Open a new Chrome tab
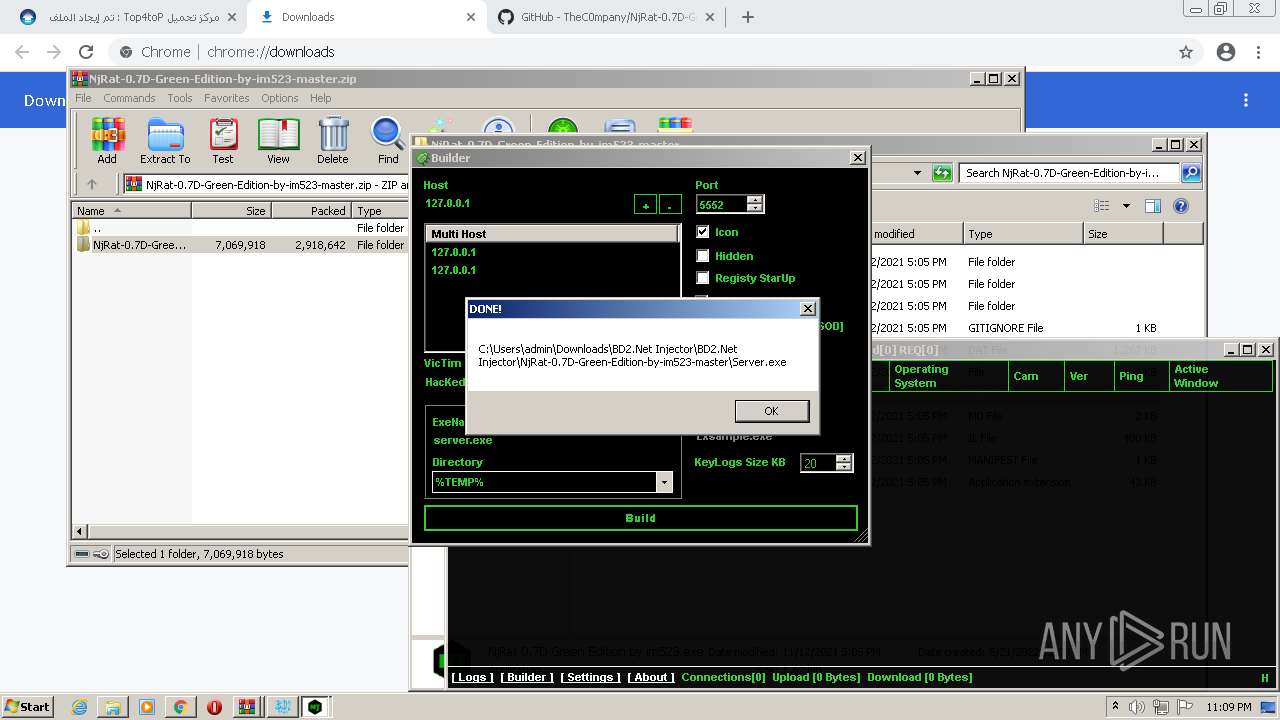This screenshot has height=720, width=1280. [748, 17]
